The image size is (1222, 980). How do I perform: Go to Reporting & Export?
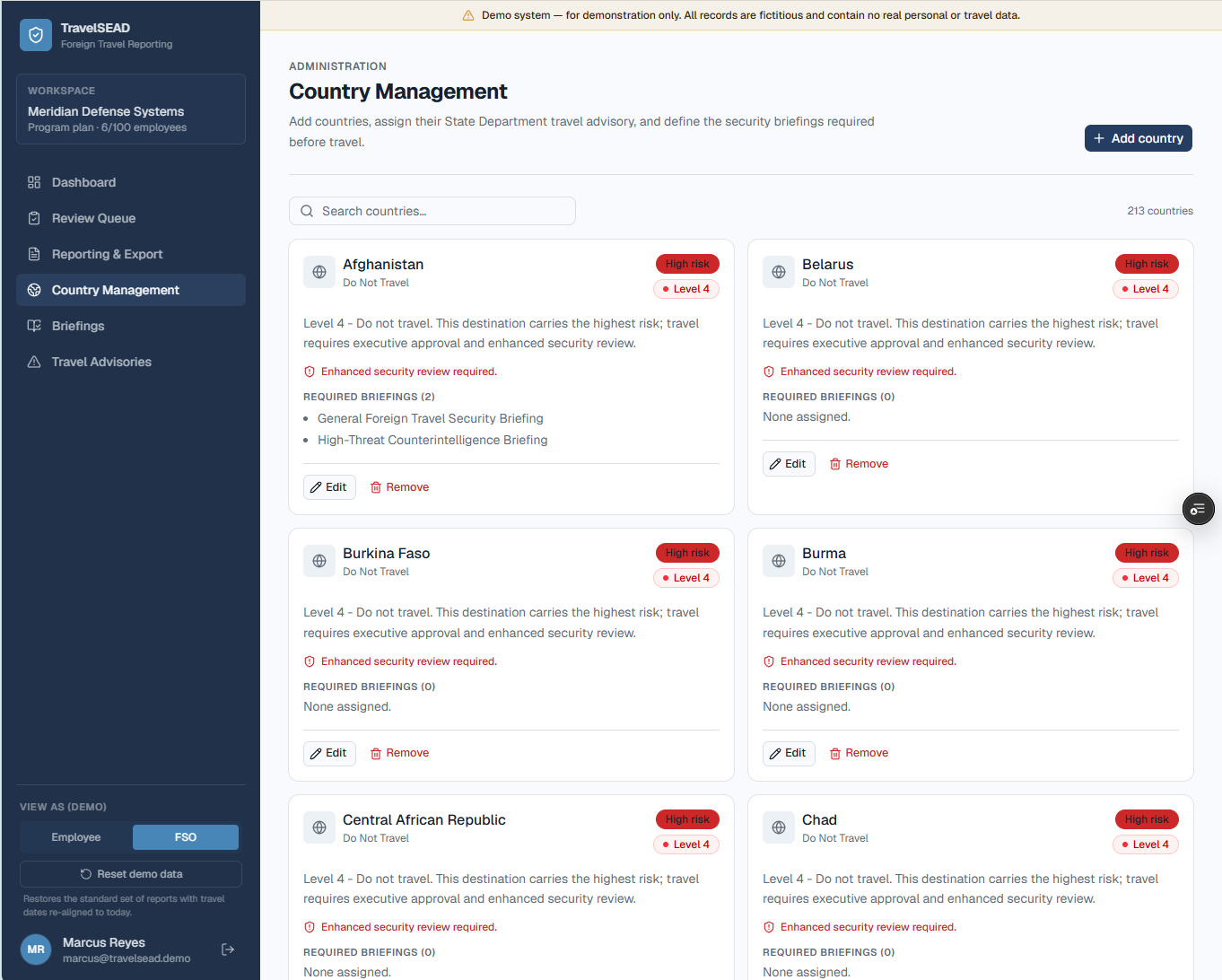tap(131, 254)
